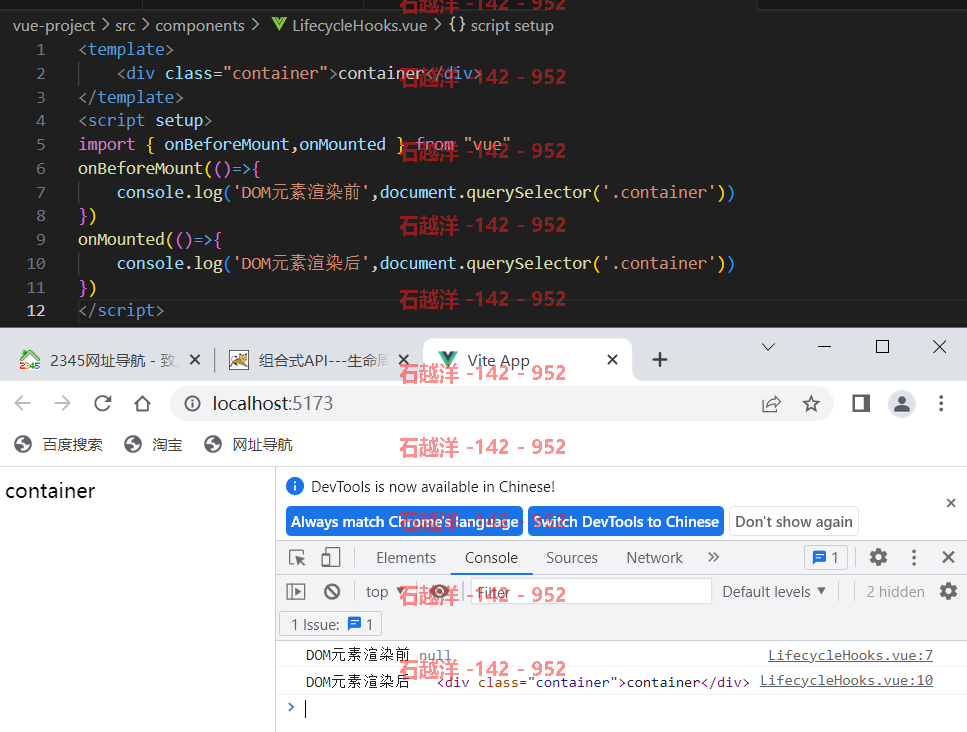Open the 淘宝 bookmark
Image resolution: width=967 pixels, height=732 pixels.
click(x=153, y=445)
